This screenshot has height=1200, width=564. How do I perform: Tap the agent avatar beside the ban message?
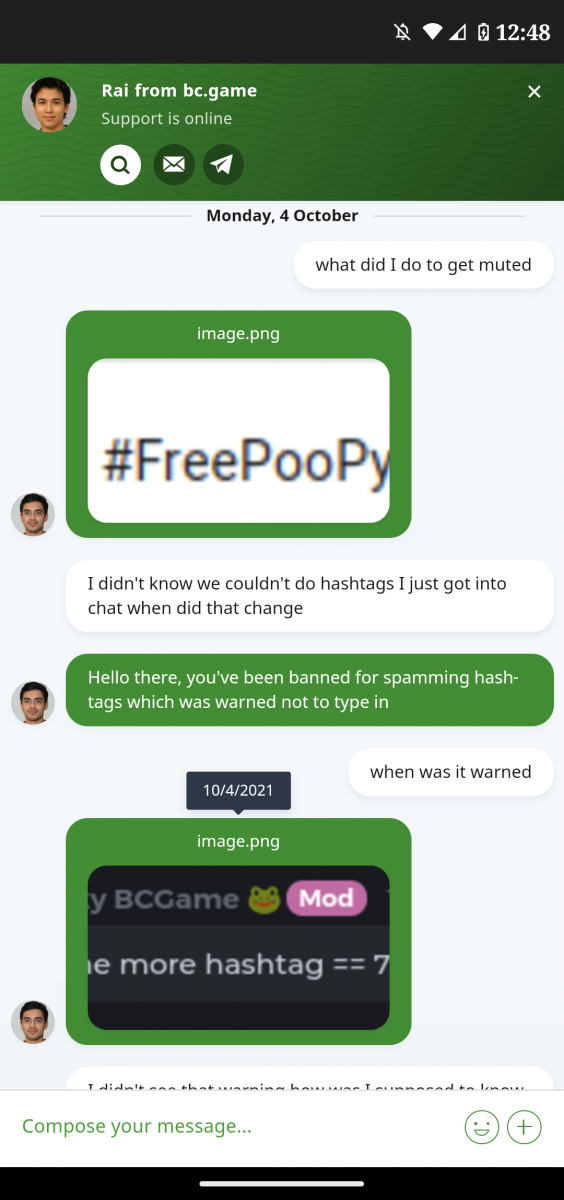pyautogui.click(x=32, y=702)
